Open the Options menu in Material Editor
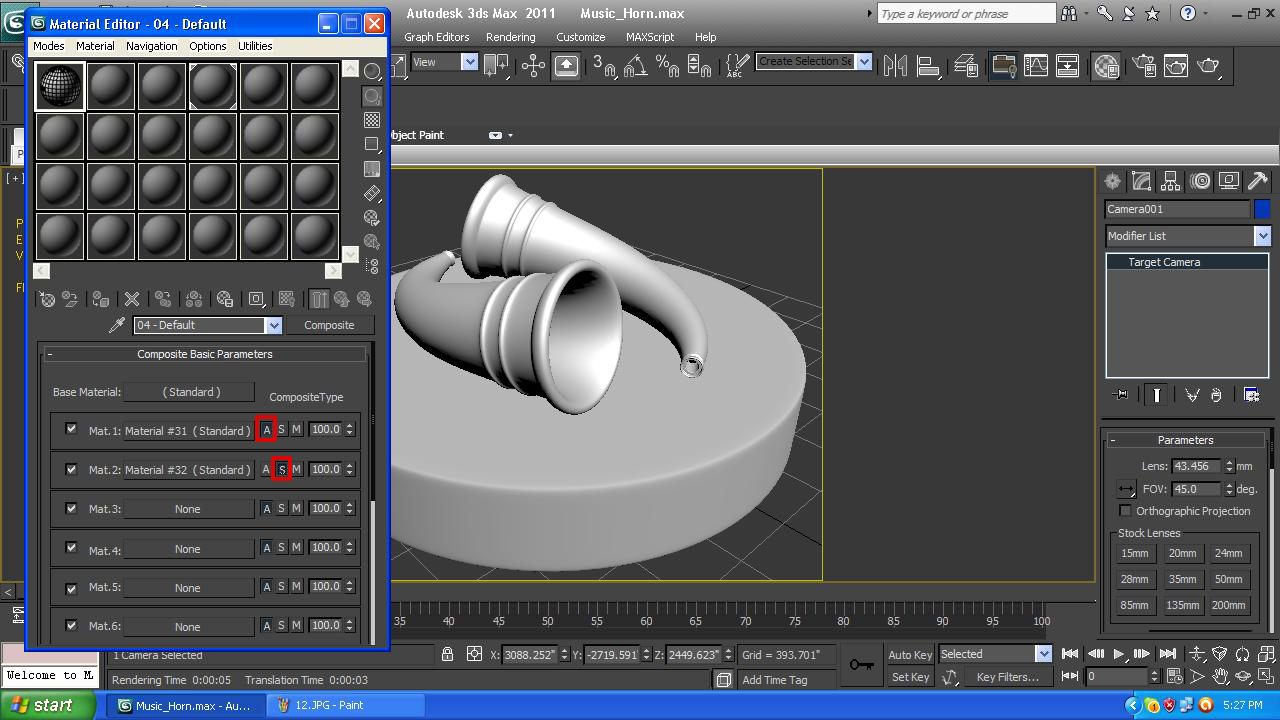 (x=207, y=46)
